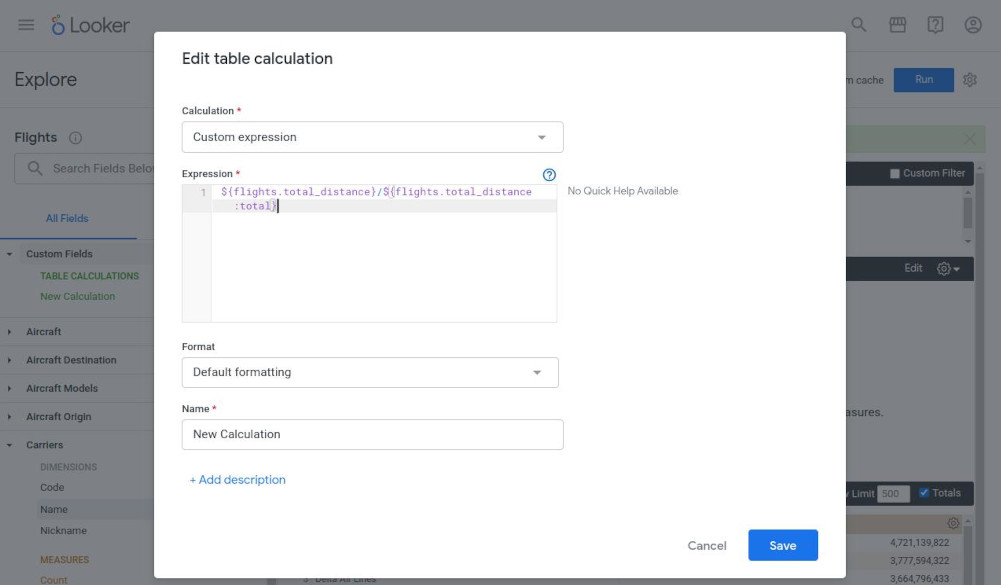1001x585 pixels.
Task: Expand the Aircraft Origin view
Action: click(10, 416)
